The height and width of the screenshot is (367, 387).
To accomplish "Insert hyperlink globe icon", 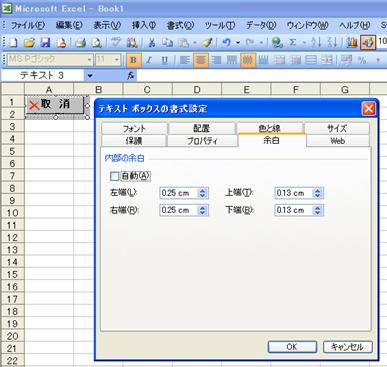I will click(x=277, y=43).
